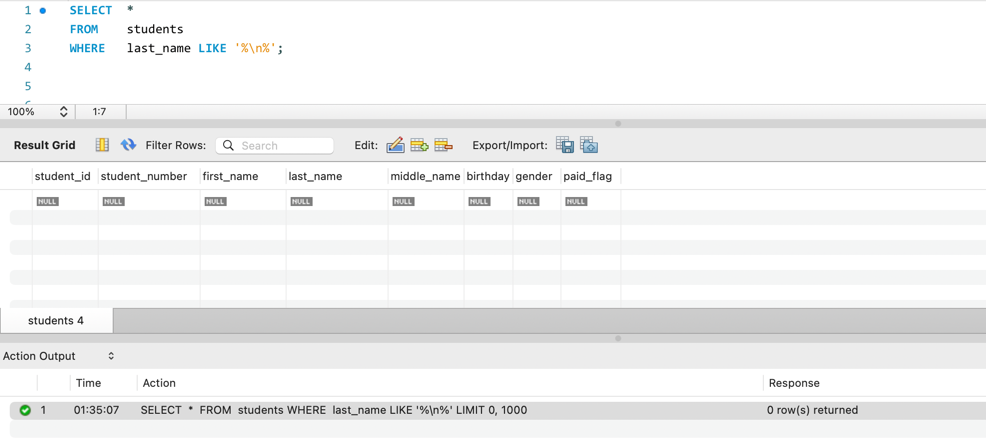Screen dimensions: 986x445
Task: Open the editor zoom 100% stepper
Action: pos(64,112)
